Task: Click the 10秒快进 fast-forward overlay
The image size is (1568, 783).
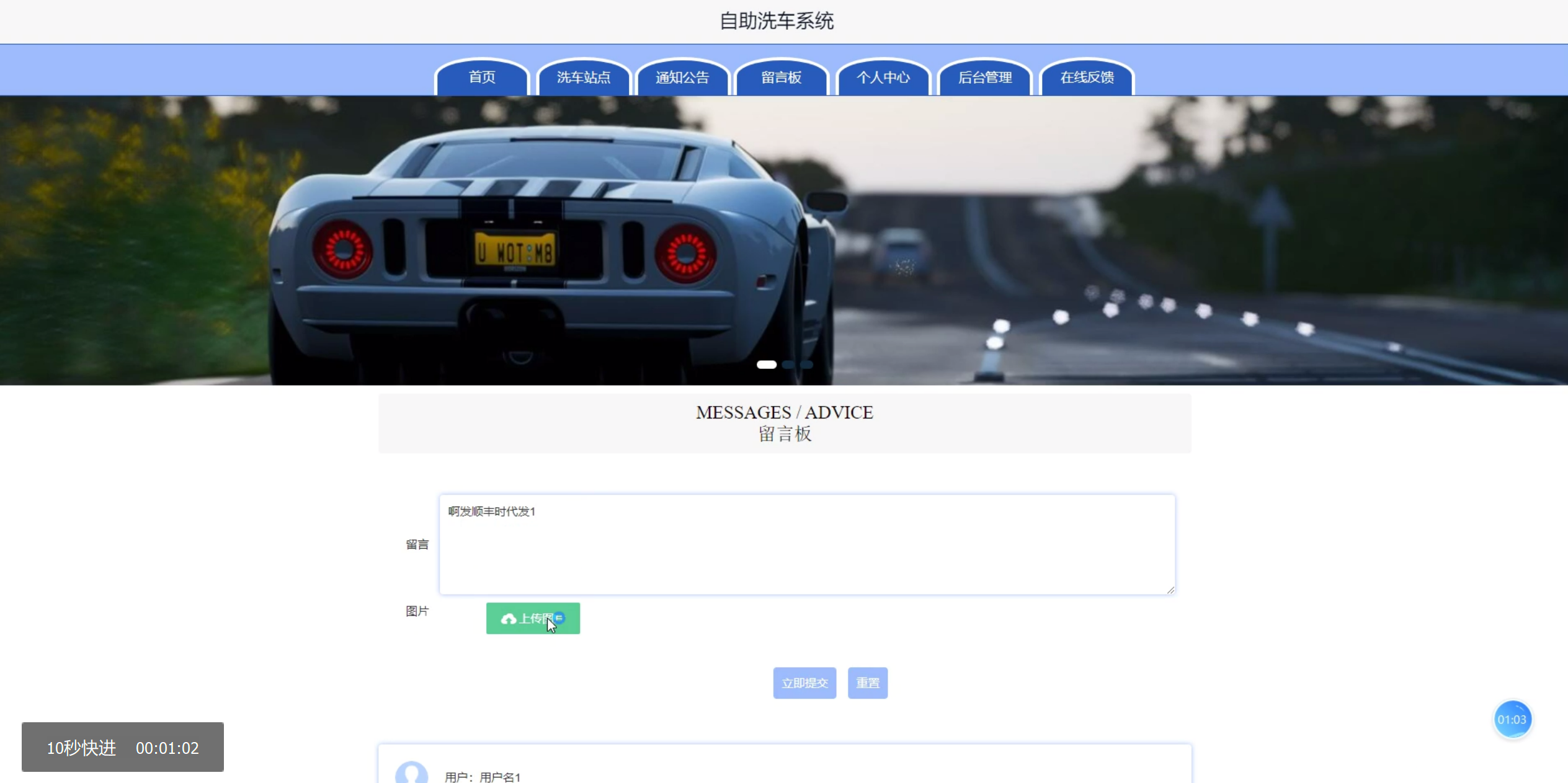Action: tap(123, 747)
